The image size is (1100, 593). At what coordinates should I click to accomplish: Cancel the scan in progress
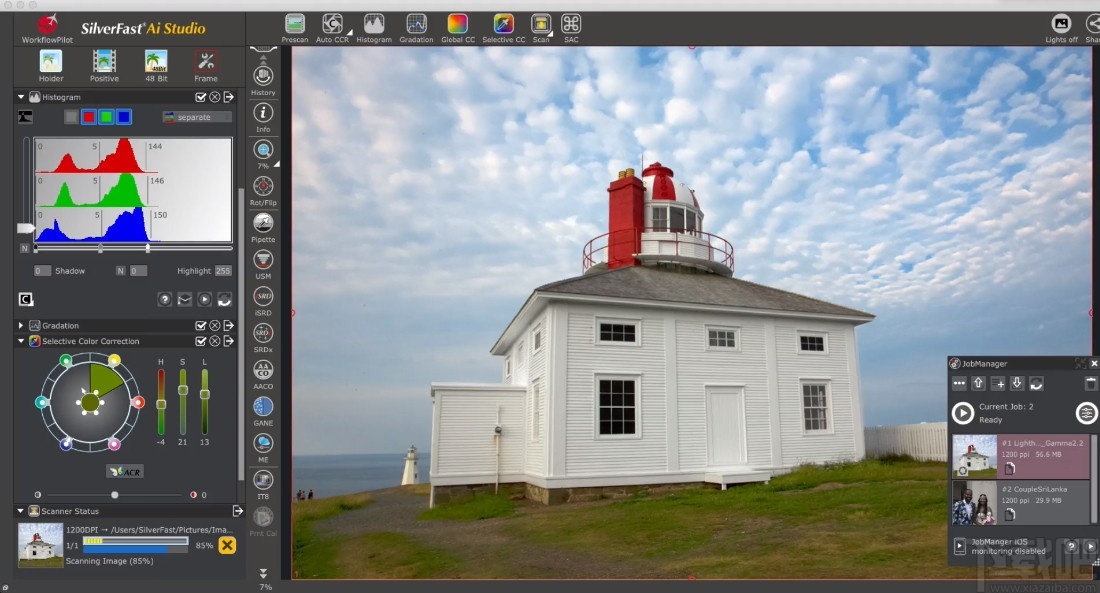(x=227, y=545)
